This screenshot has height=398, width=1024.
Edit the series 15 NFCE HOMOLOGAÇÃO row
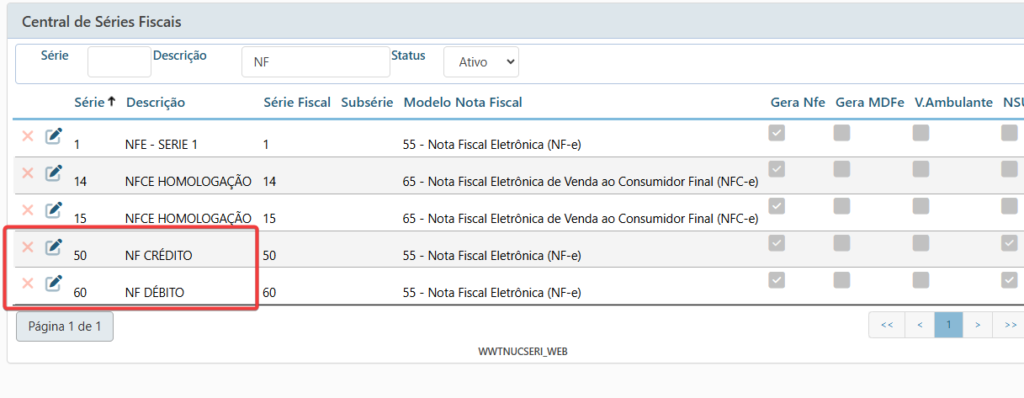(54, 210)
